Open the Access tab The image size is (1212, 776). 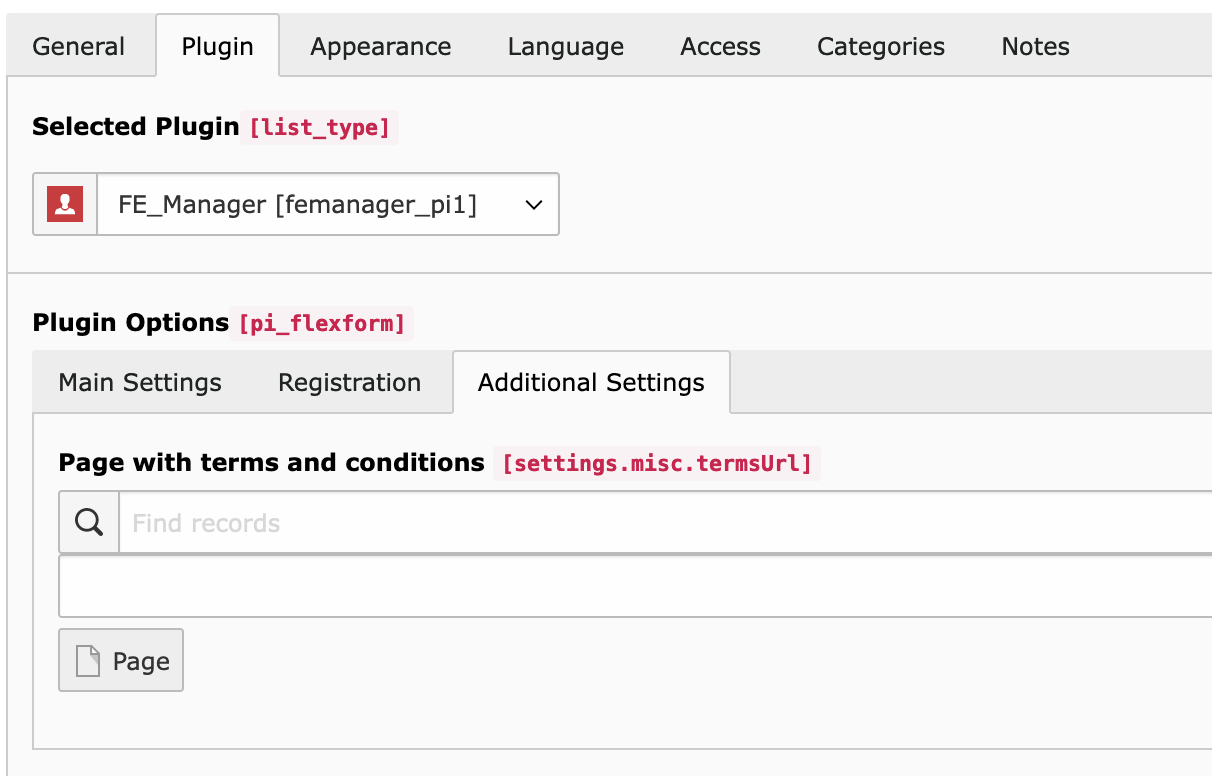720,47
